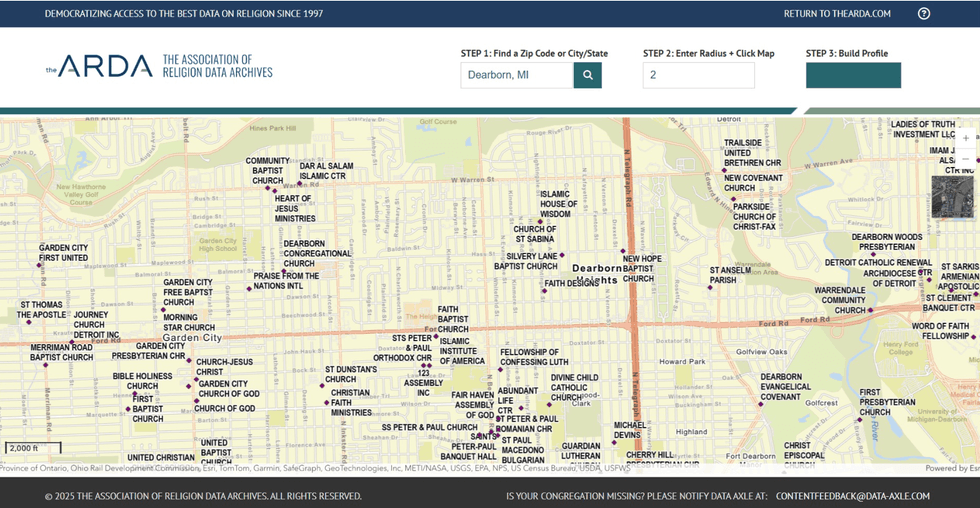980x508 pixels.
Task: Zoom in the map with plus button
Action: [x=966, y=138]
